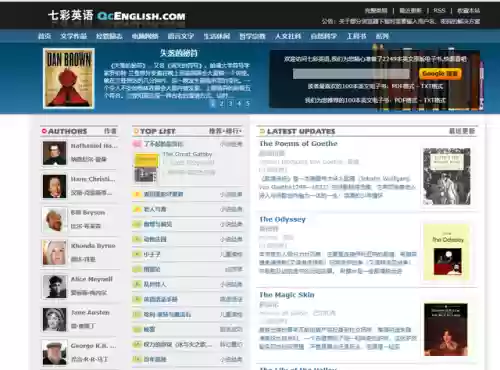Screen dimensions: 500x370
Task: Click rank badge beside 百年孤独
Action: (137, 359)
